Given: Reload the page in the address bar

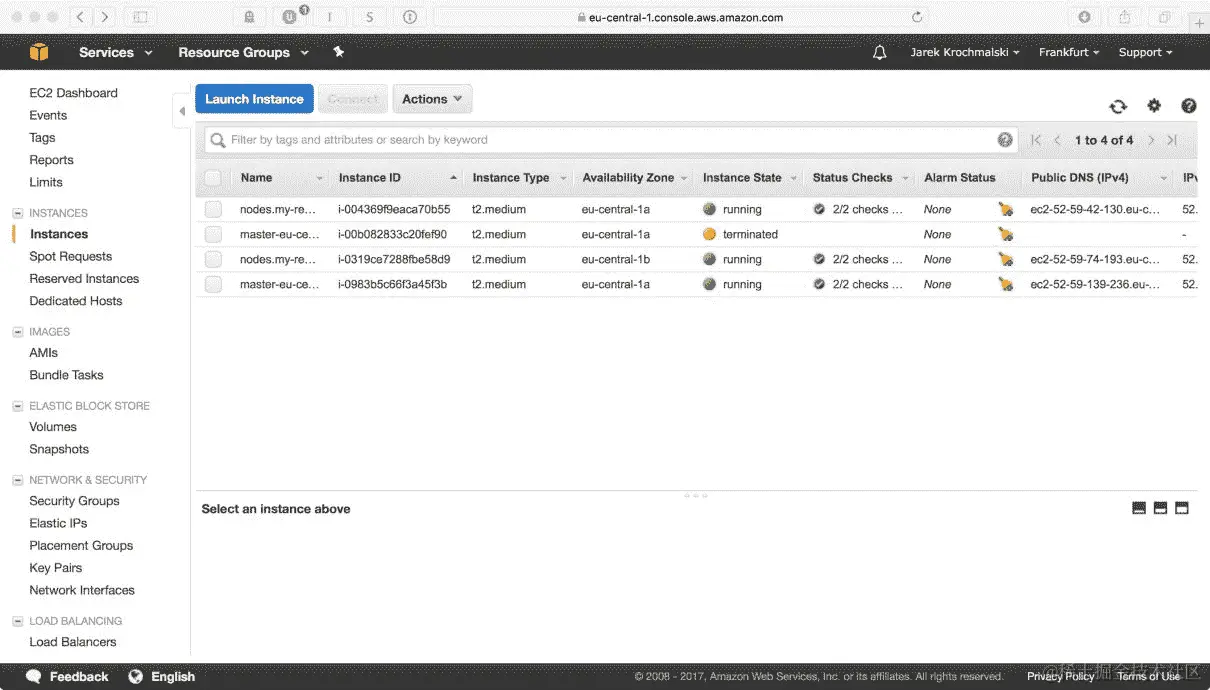Looking at the screenshot, I should coord(917,17).
